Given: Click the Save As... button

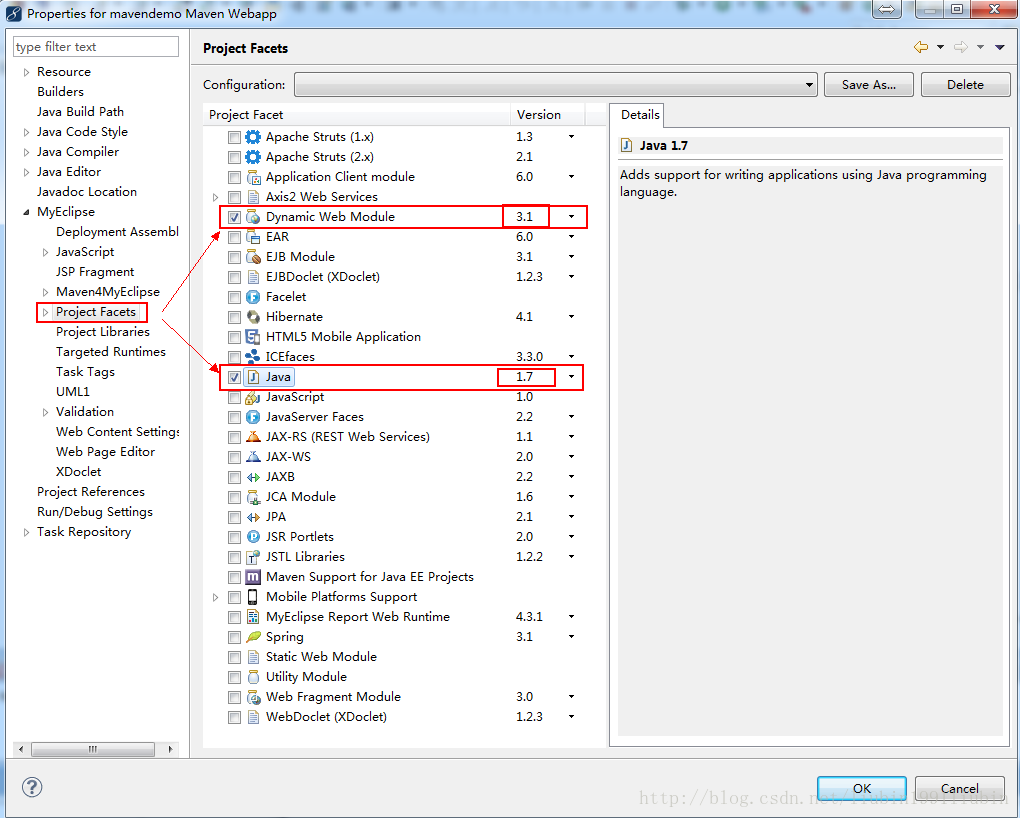Looking at the screenshot, I should pos(868,85).
